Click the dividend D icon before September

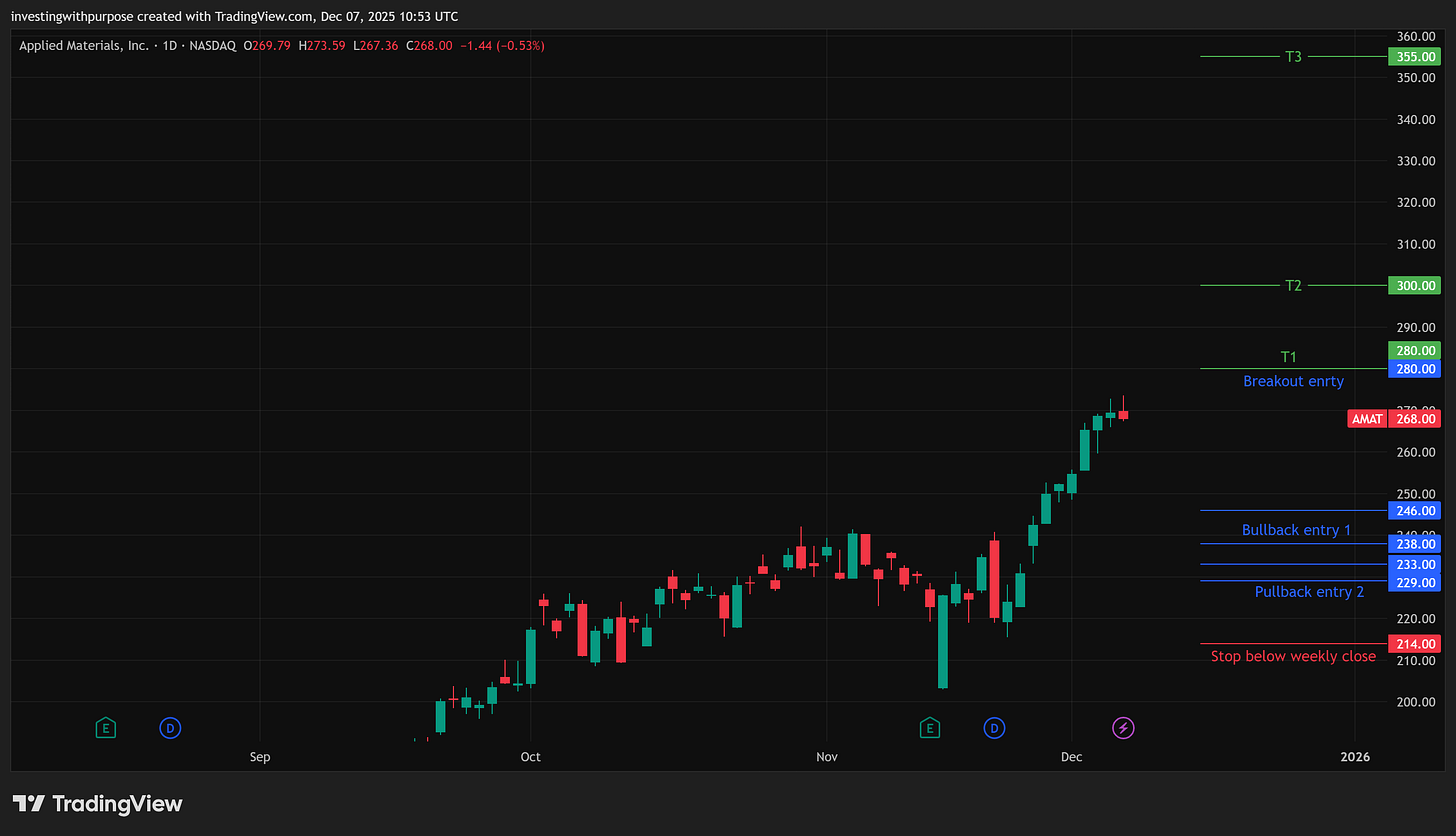171,728
